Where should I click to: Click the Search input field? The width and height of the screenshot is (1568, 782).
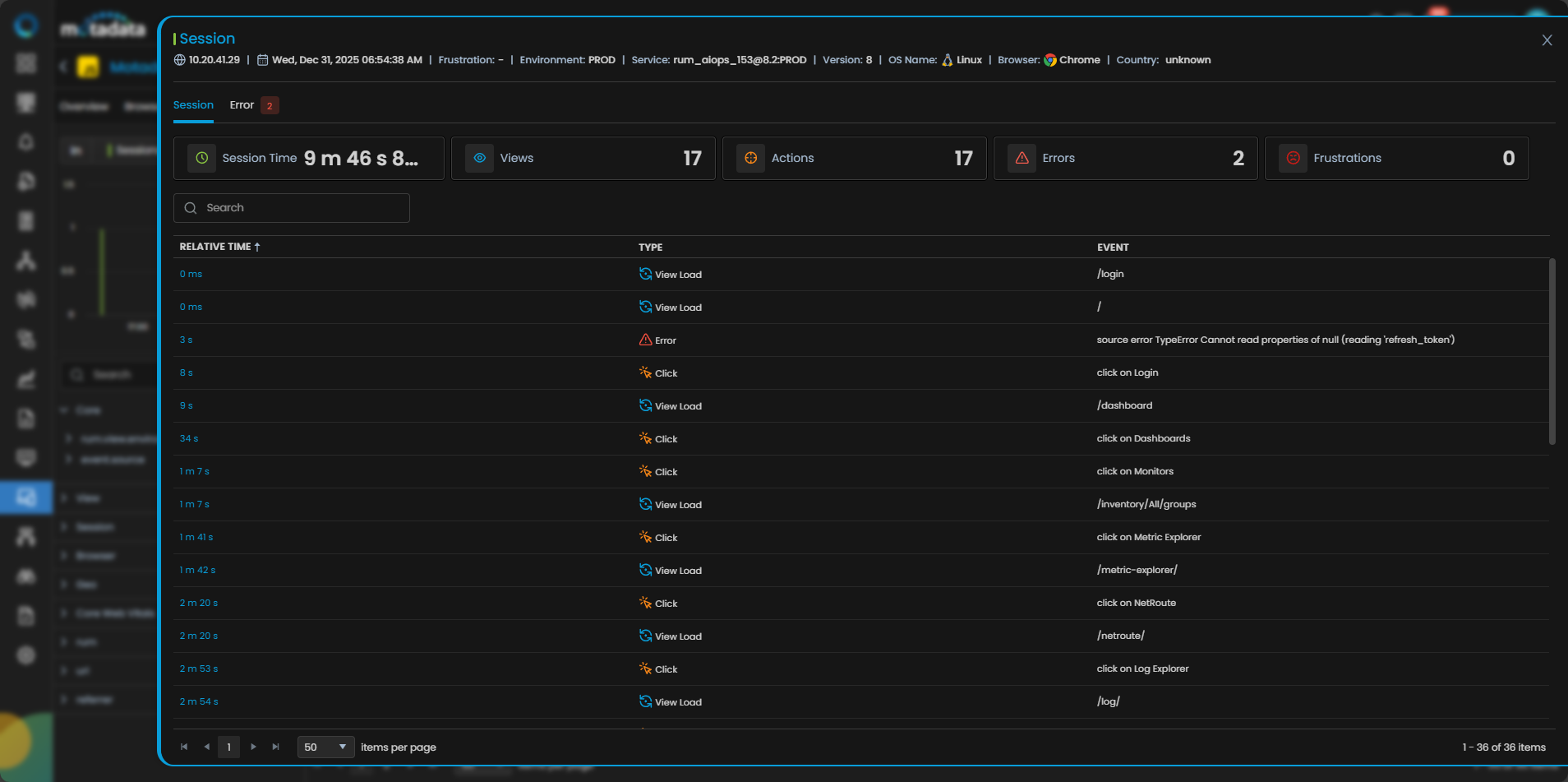pyautogui.click(x=292, y=208)
